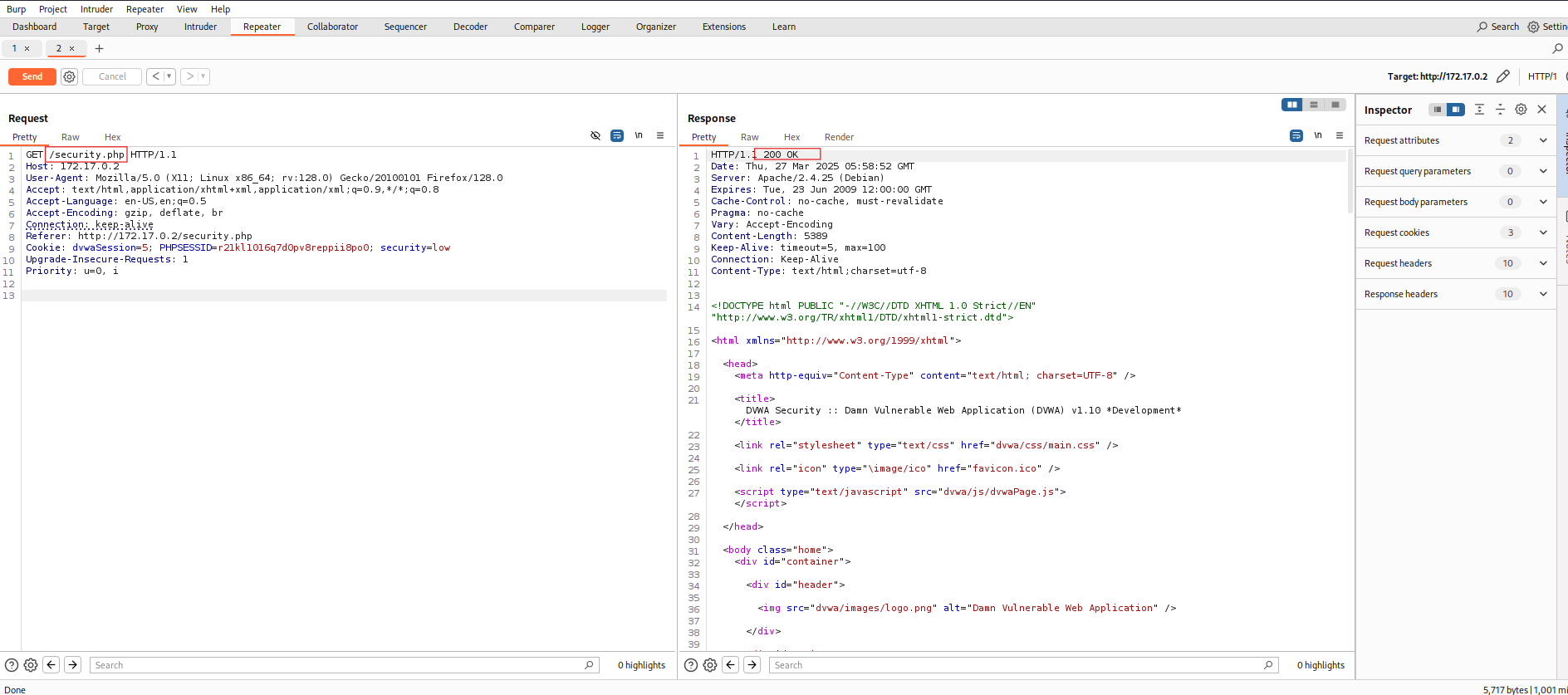Switch request view to Hex
Image resolution: width=1568 pixels, height=695 pixels.
(113, 137)
